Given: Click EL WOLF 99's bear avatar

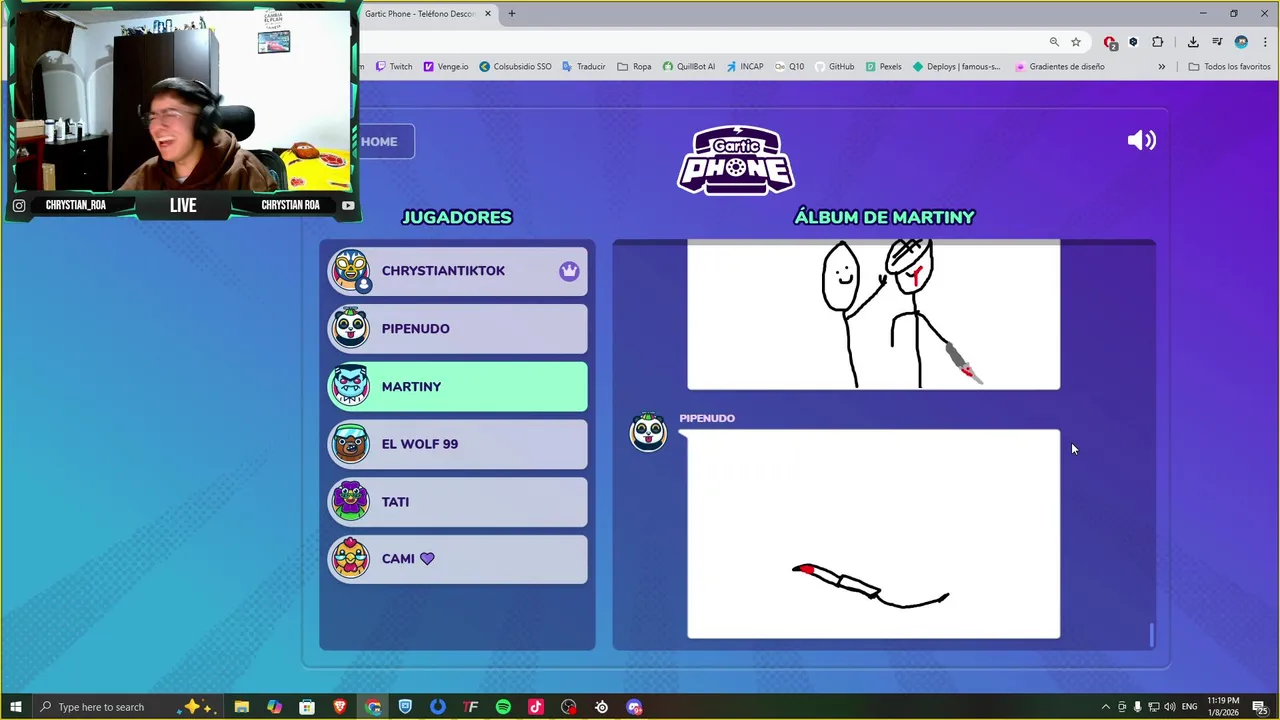Looking at the screenshot, I should [351, 444].
